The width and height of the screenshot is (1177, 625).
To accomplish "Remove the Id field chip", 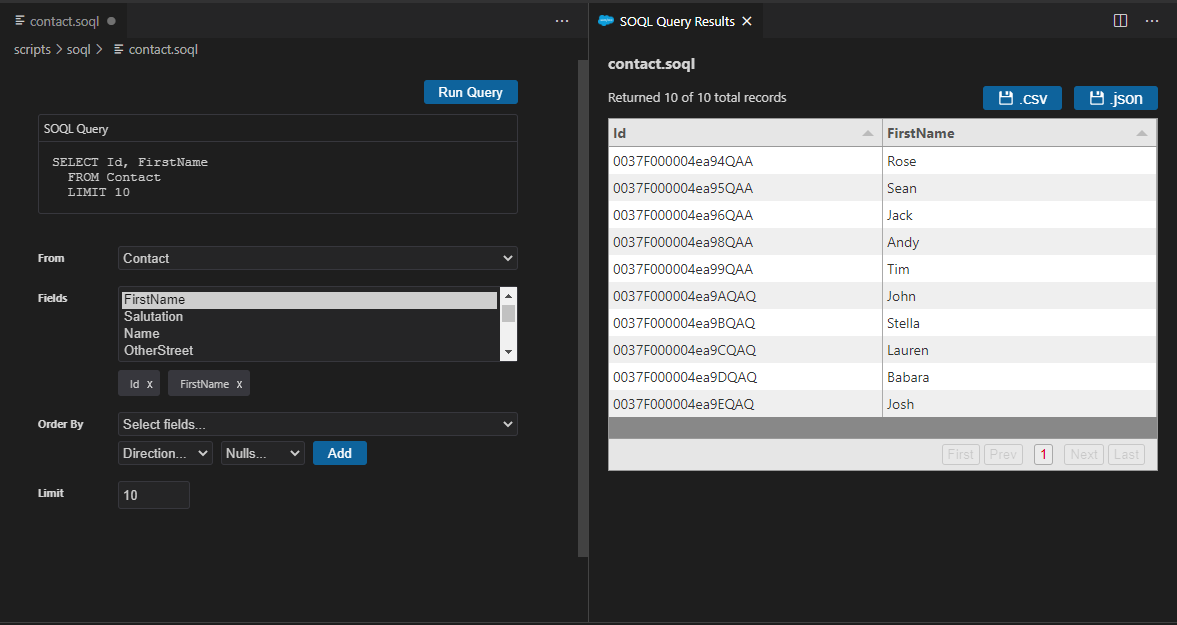I will coord(149,384).
